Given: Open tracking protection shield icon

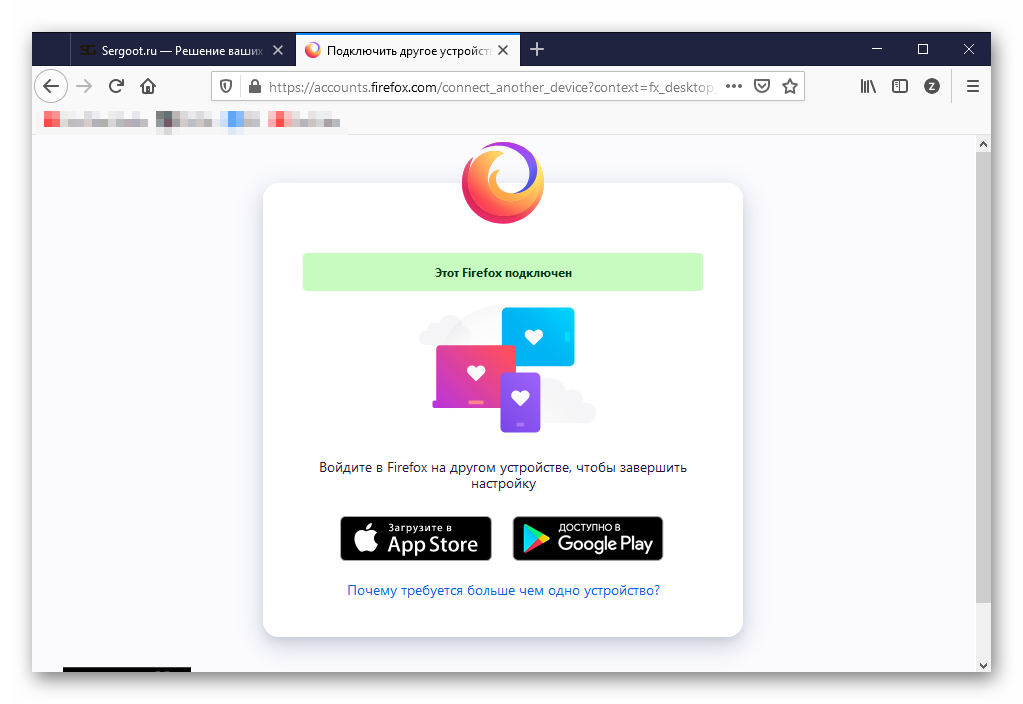Looking at the screenshot, I should tap(226, 87).
